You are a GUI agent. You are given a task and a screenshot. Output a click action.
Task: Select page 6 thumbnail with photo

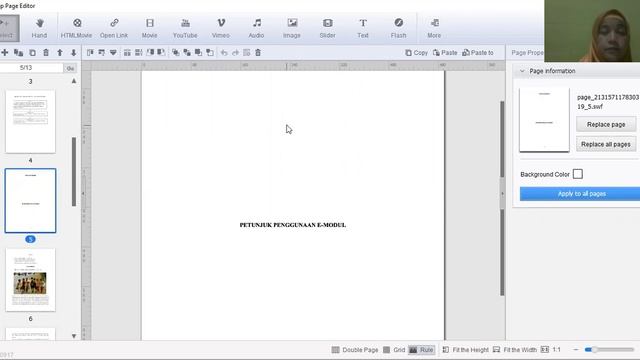pyautogui.click(x=31, y=280)
